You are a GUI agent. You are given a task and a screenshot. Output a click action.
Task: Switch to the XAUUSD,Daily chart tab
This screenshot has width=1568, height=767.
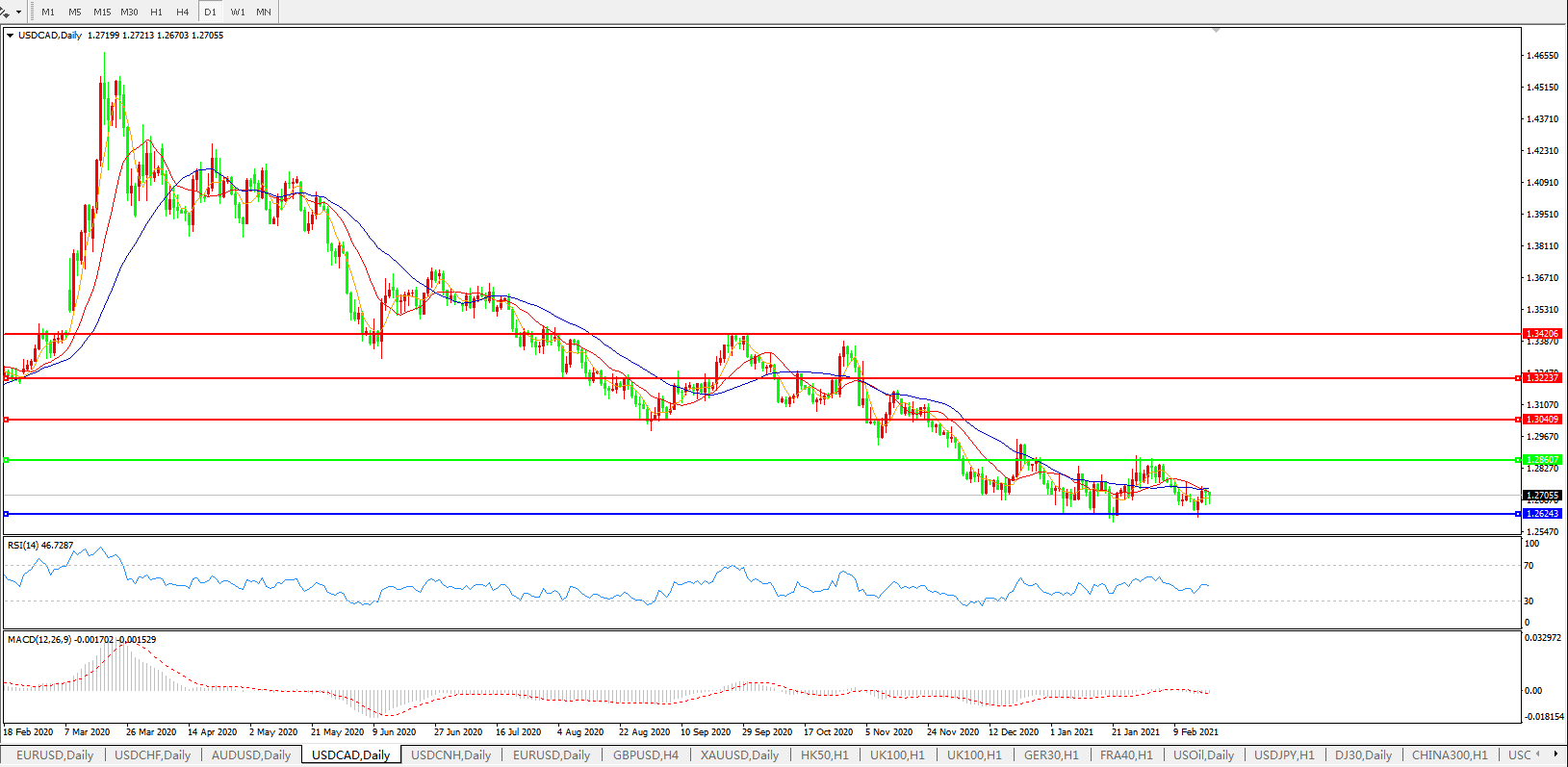pyautogui.click(x=739, y=755)
